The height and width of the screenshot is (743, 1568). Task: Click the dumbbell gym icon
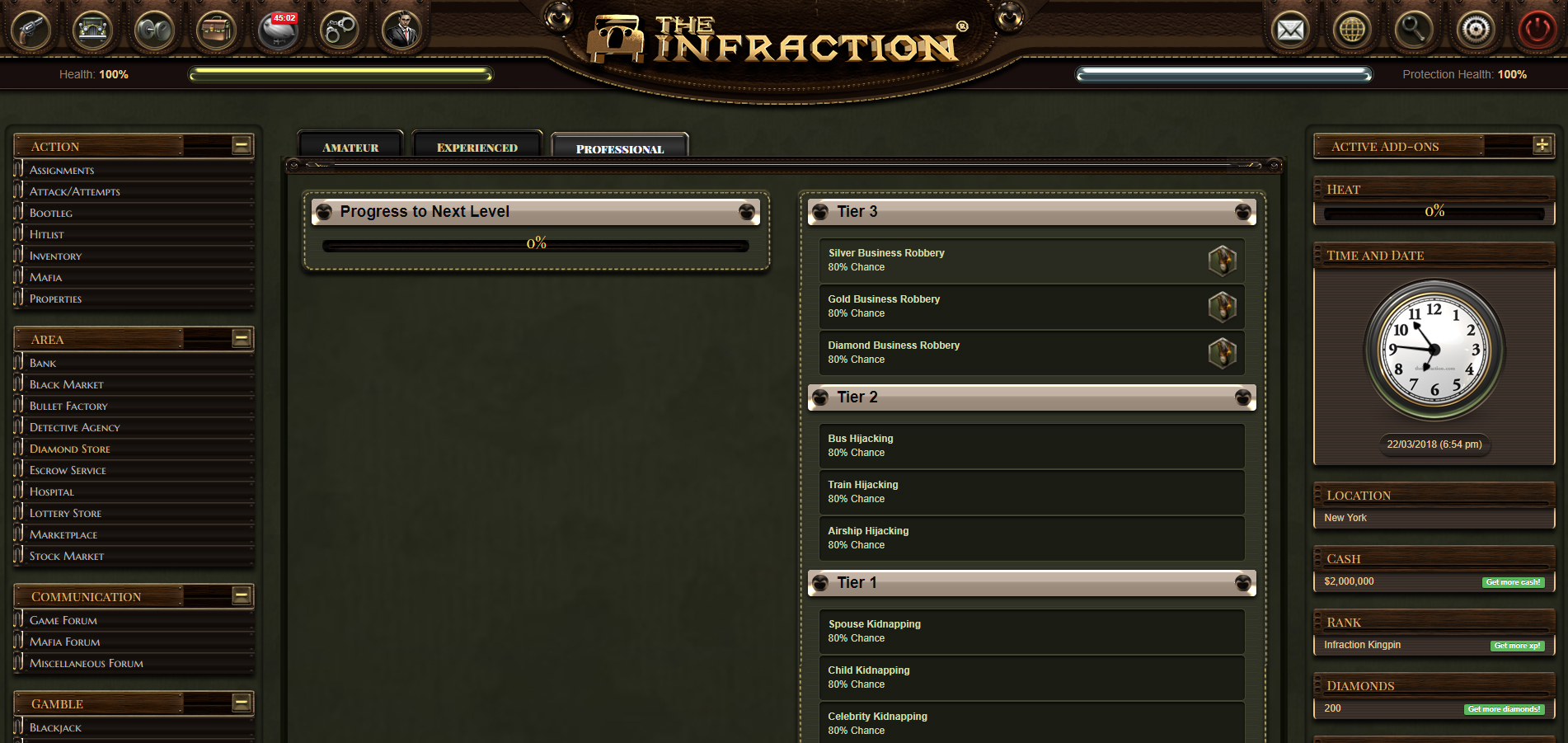point(154,31)
